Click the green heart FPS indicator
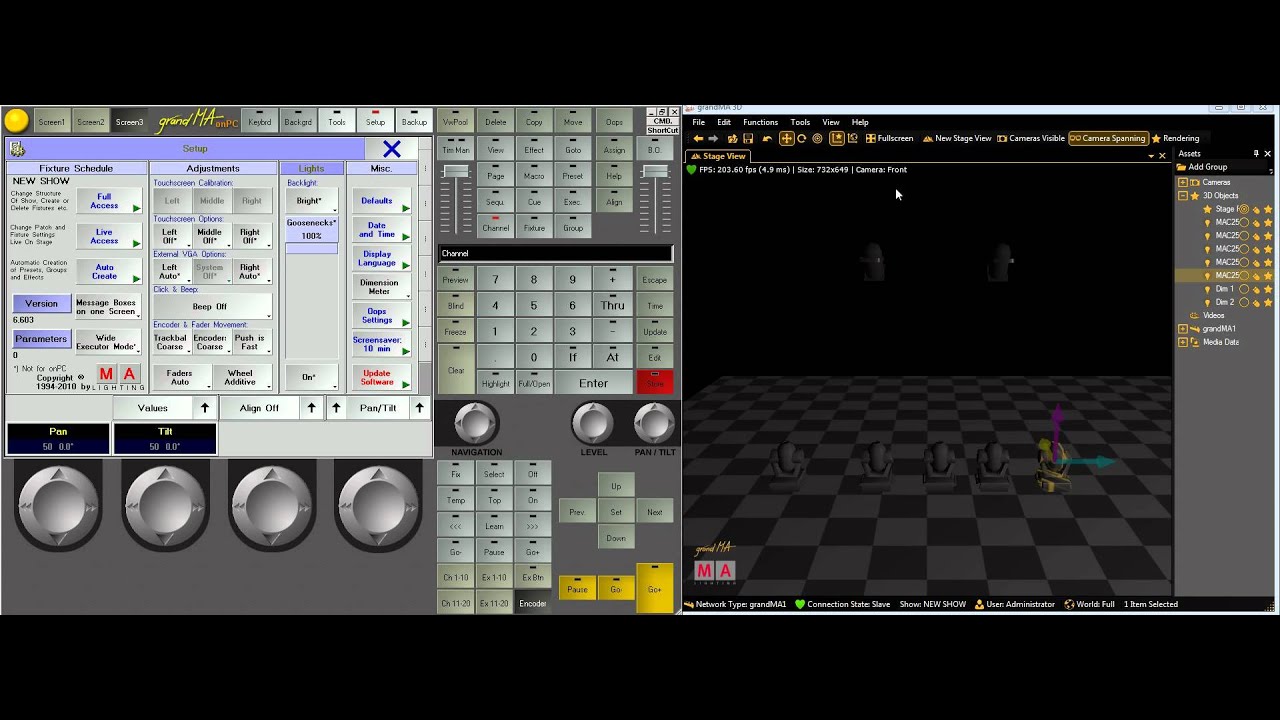 691,170
